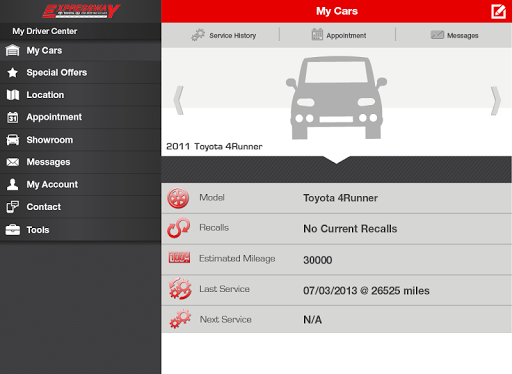Open Showroom car icon in sidebar
Image resolution: width=512 pixels, height=374 pixels.
13,140
